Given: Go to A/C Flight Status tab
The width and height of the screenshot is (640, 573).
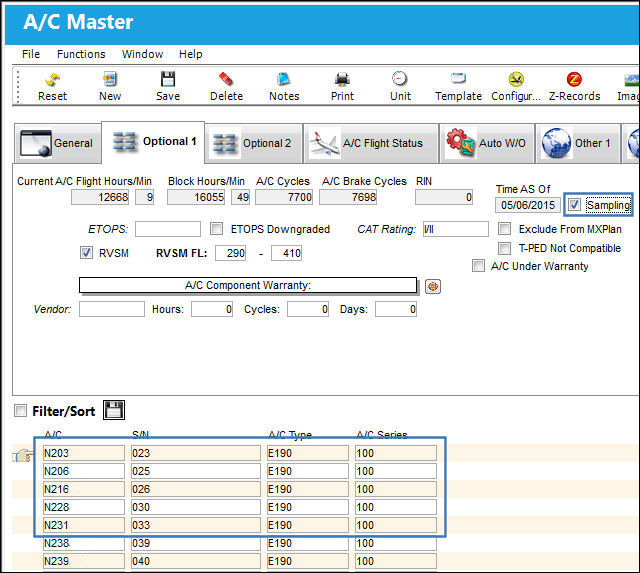Looking at the screenshot, I should (x=371, y=143).
